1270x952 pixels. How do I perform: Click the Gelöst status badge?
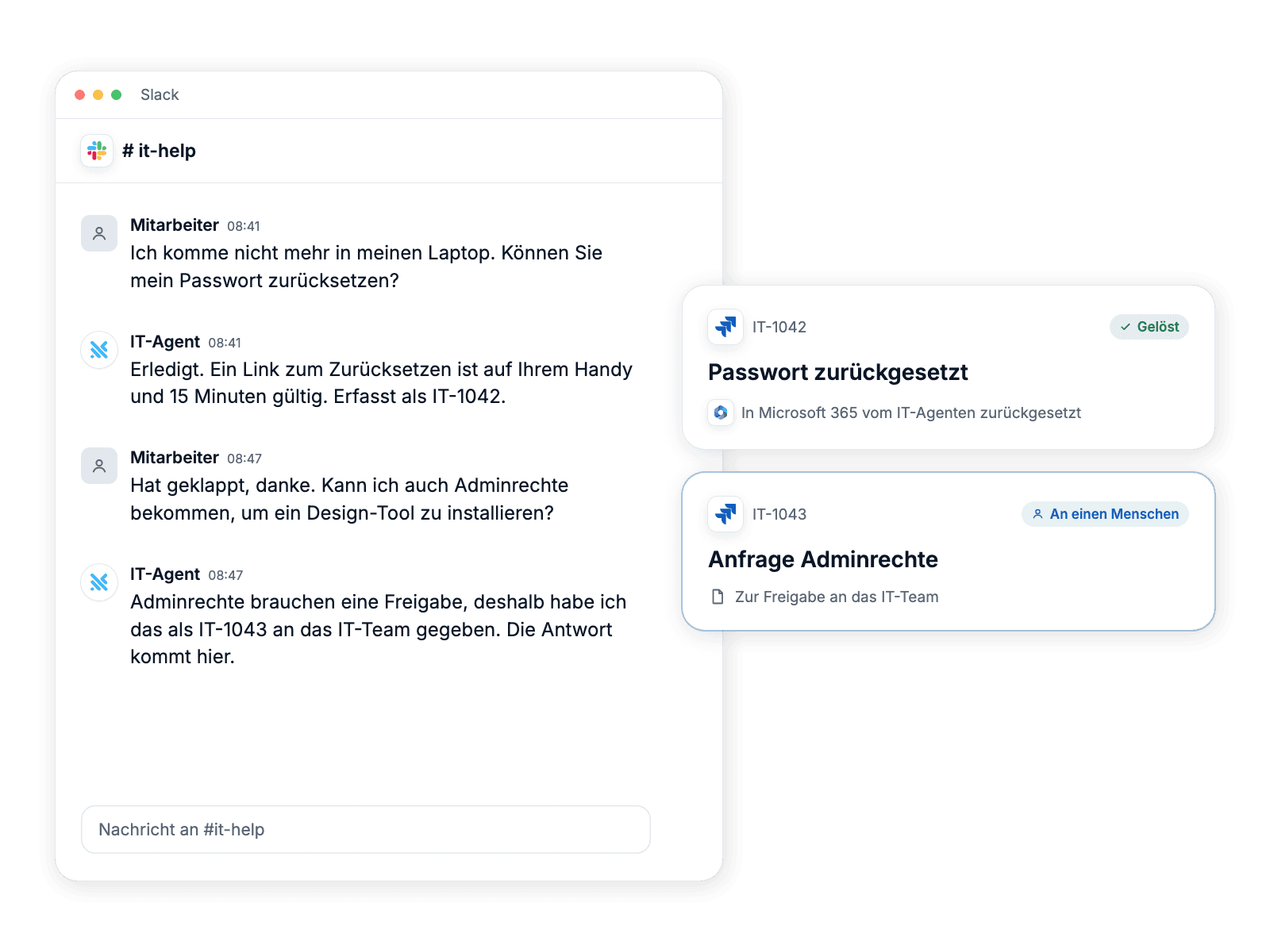pos(1149,327)
